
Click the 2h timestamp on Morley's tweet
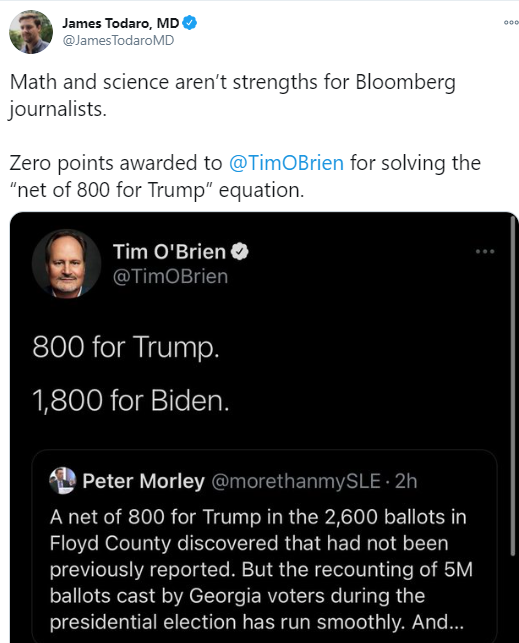pos(406,481)
